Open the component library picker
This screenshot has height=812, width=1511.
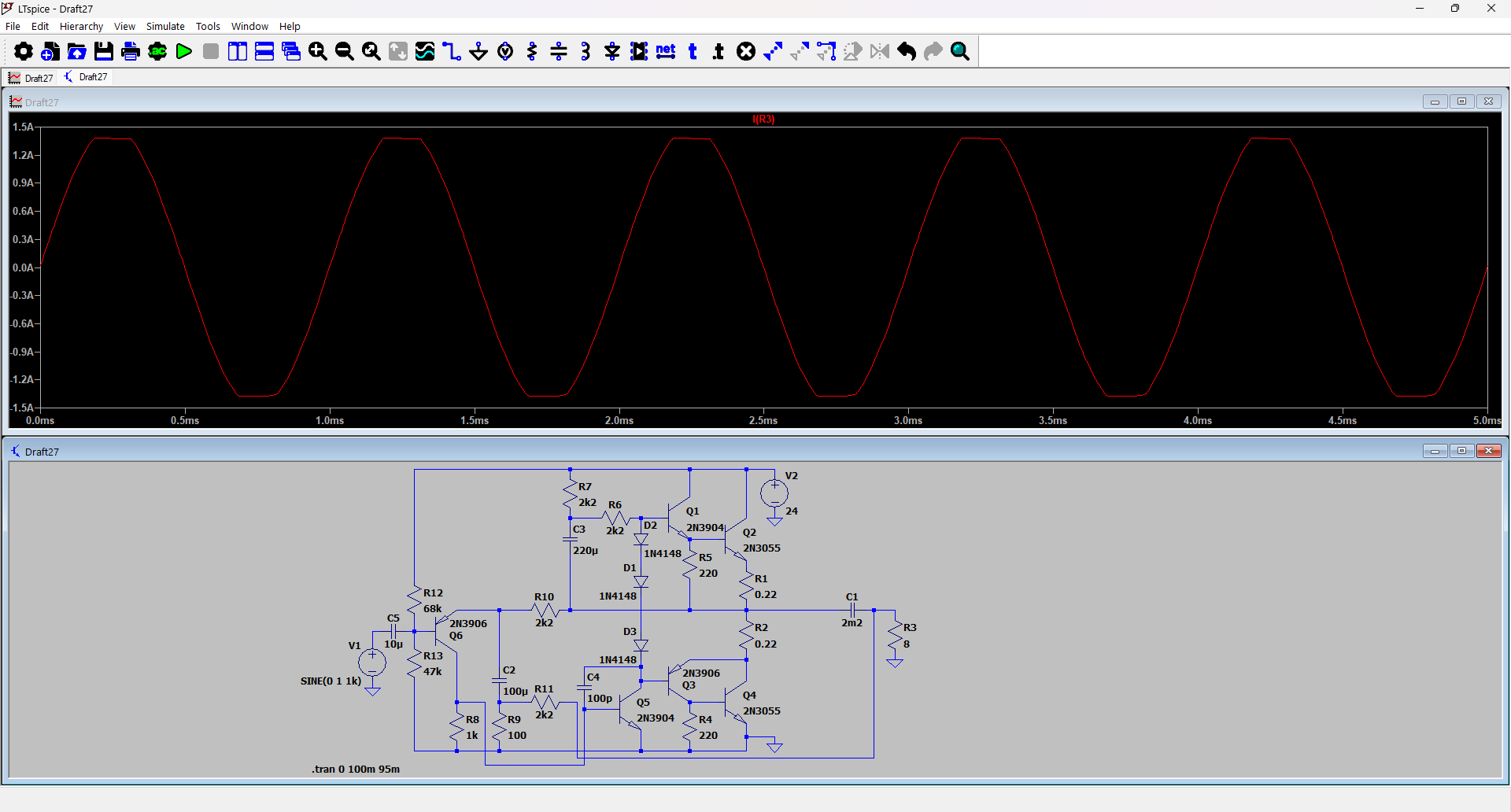(639, 52)
